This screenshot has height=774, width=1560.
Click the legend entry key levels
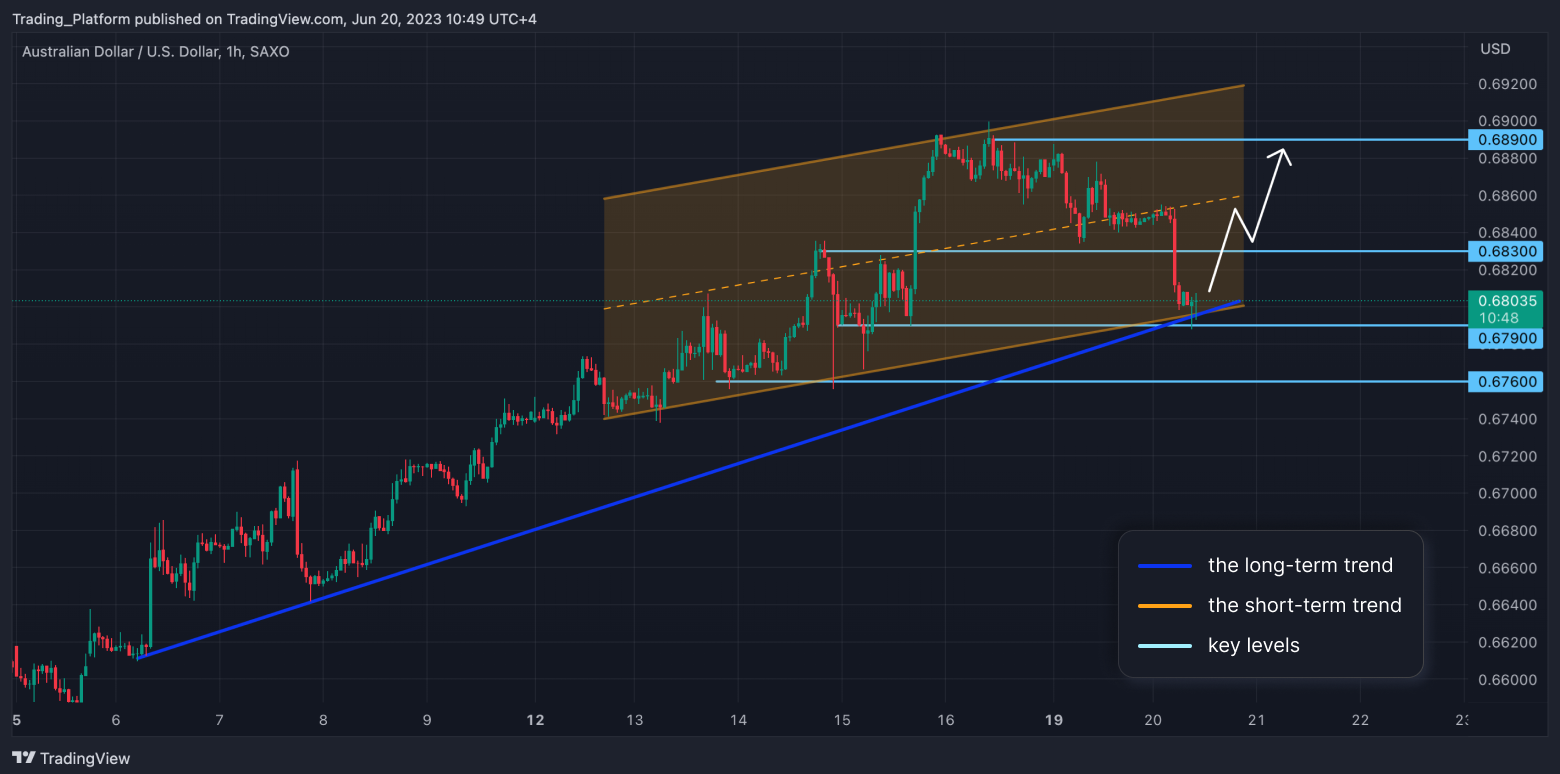pyautogui.click(x=1254, y=645)
